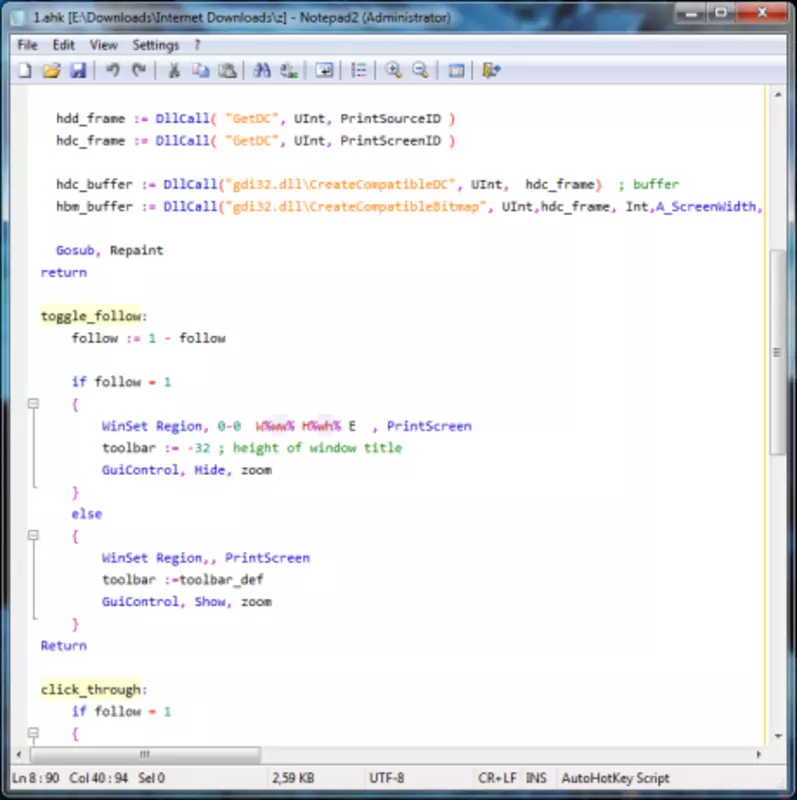
Task: Click the vertical scrollbar thumb
Action: [778, 352]
